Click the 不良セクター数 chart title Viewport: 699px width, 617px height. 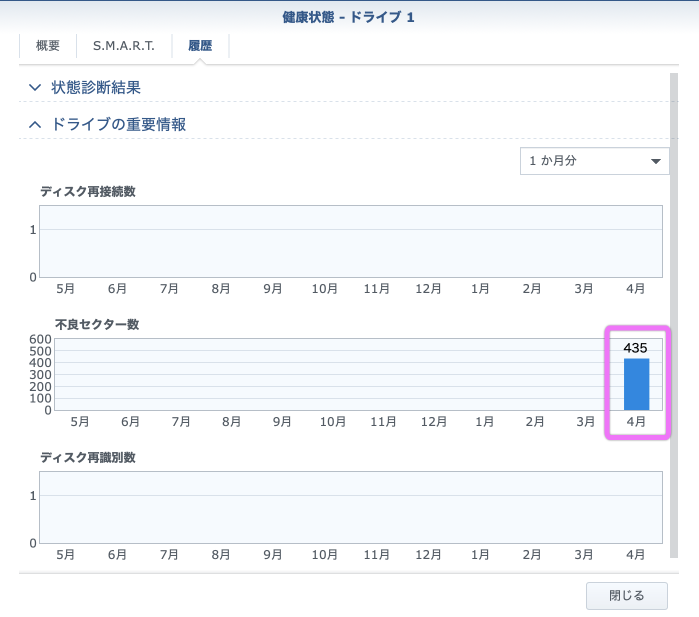(97, 325)
